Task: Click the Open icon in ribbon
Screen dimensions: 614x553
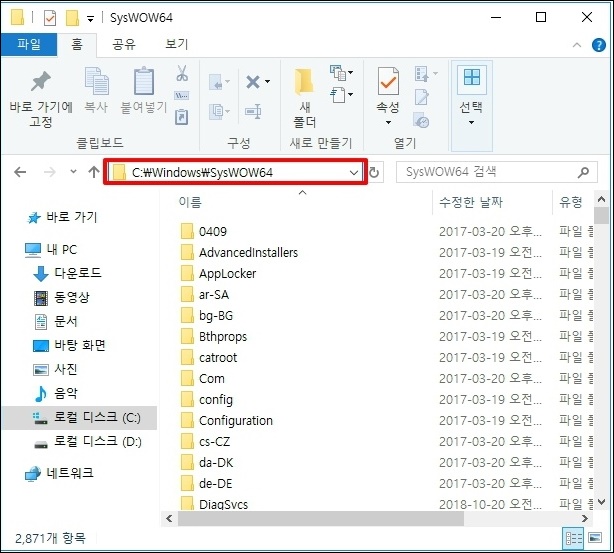Action: click(421, 74)
